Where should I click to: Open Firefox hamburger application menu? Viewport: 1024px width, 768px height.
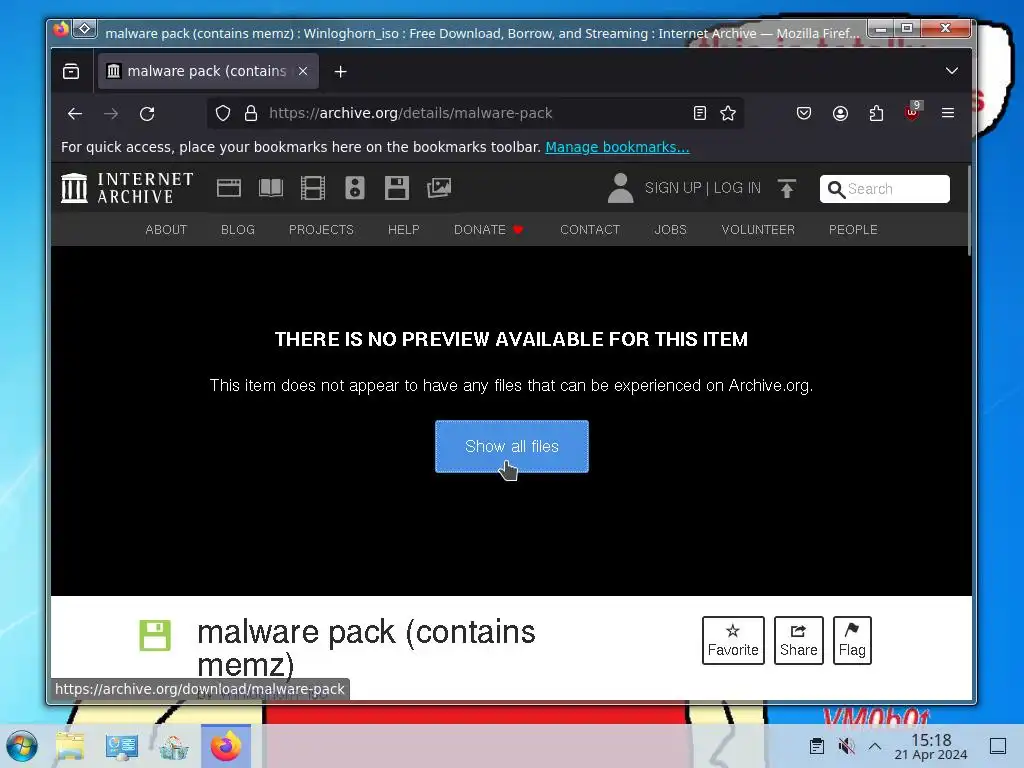[948, 113]
